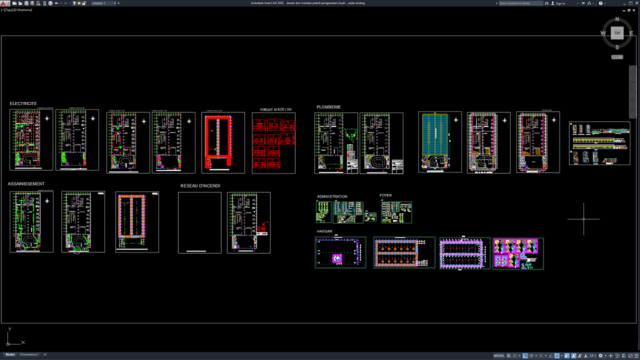
Task: Expand the Help dropdown arrow in title bar
Action: coord(605,3)
